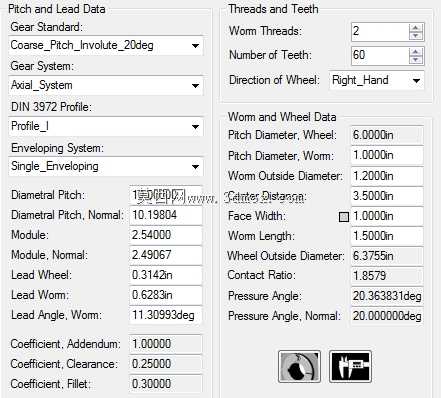Click the Worm Length field showing 1.5000in
Viewport: 441px width, 398px height.
387,236
